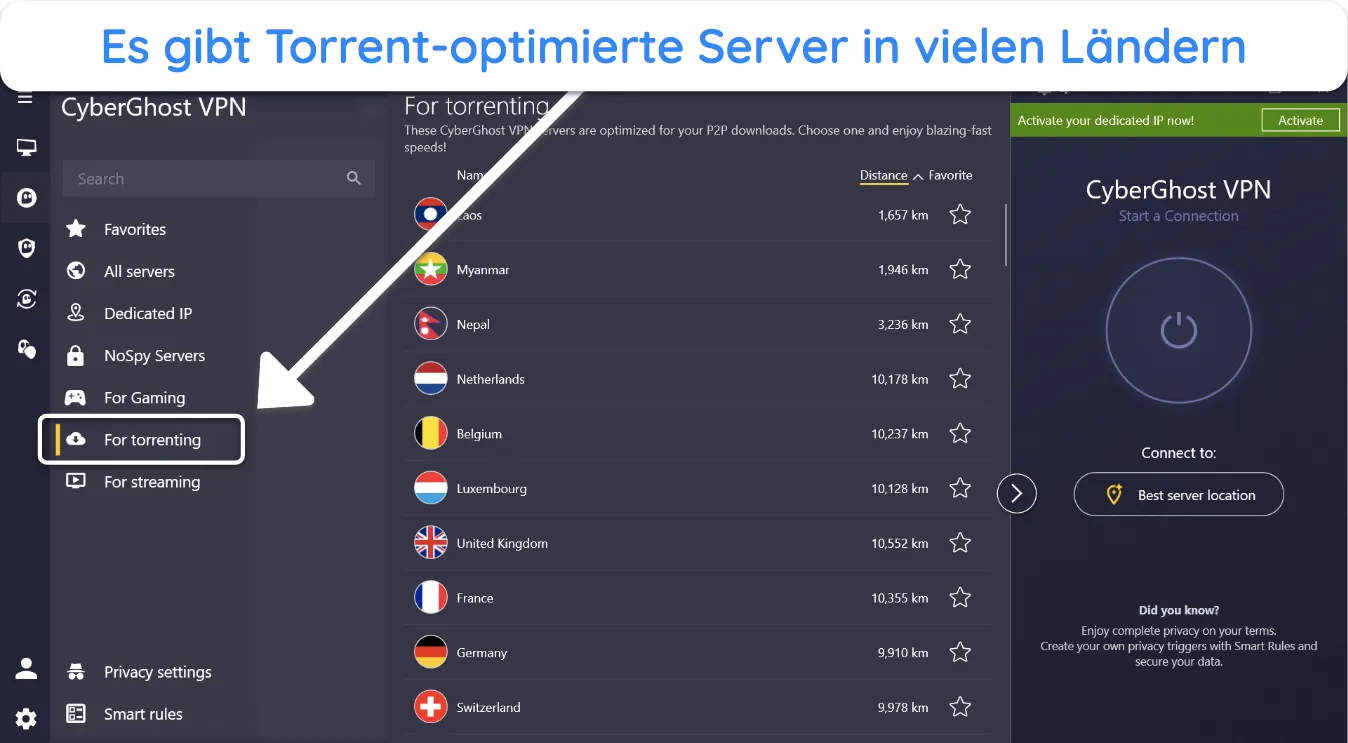Viewport: 1348px width, 743px height.
Task: Click the Switzerland flag icon
Action: [x=430, y=707]
